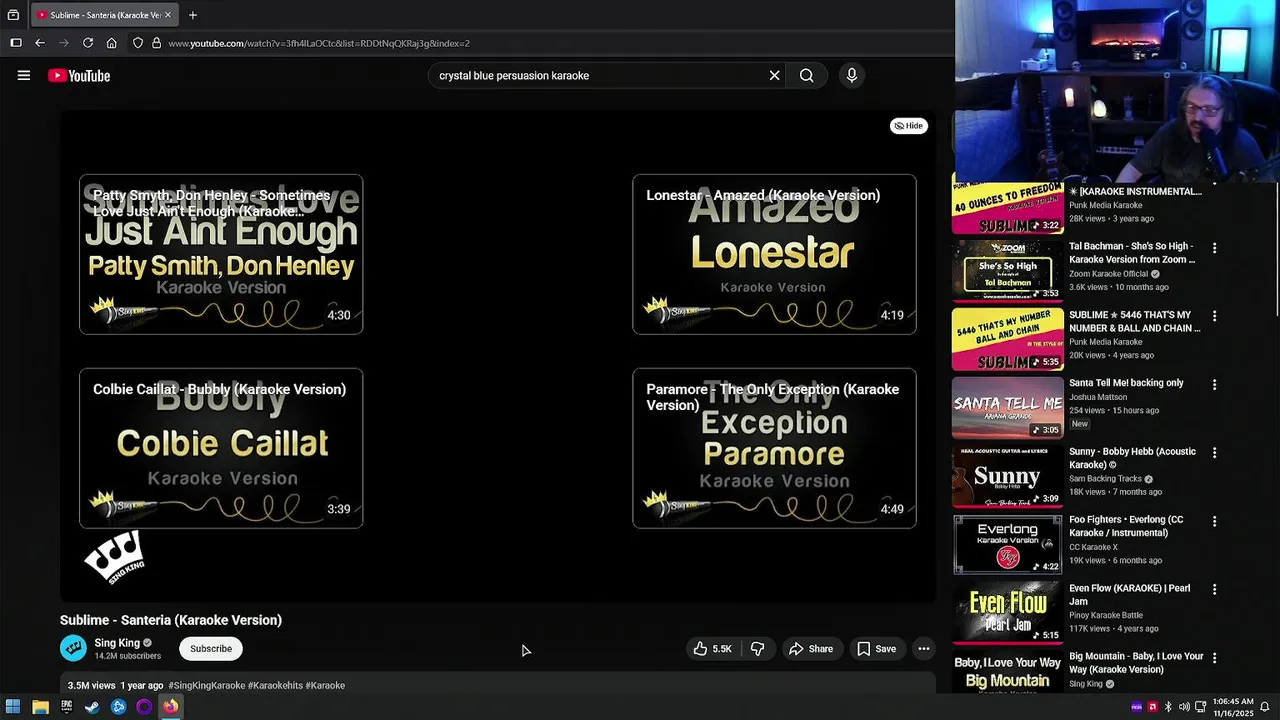Go to the YouTube home logo
The width and height of the screenshot is (1280, 720).
pos(78,76)
